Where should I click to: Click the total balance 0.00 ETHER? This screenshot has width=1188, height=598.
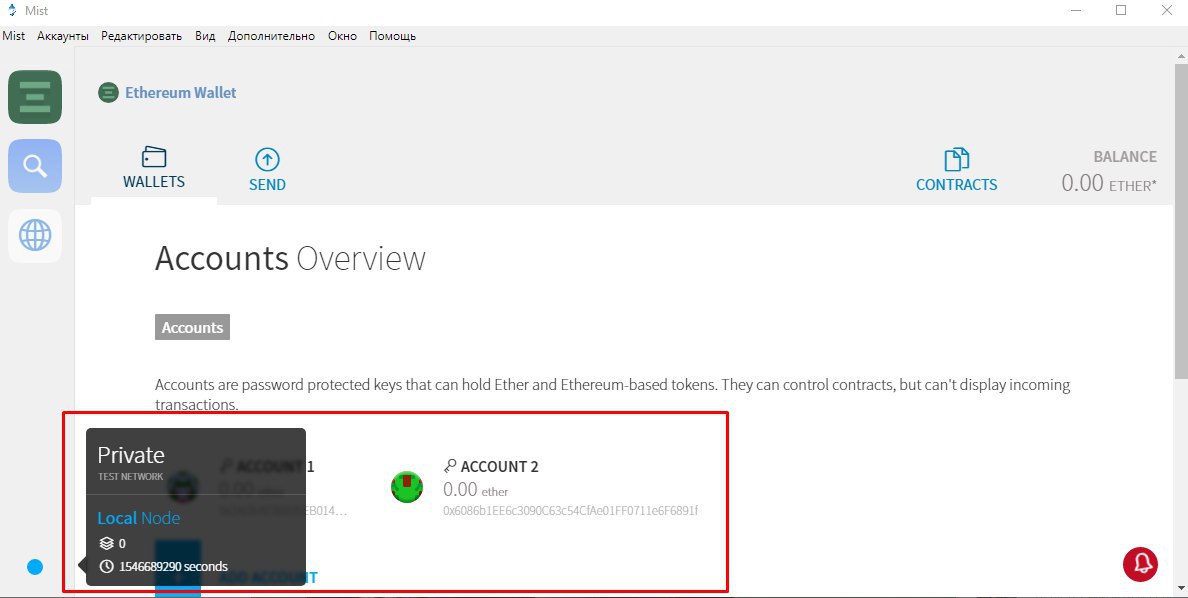[x=1108, y=183]
